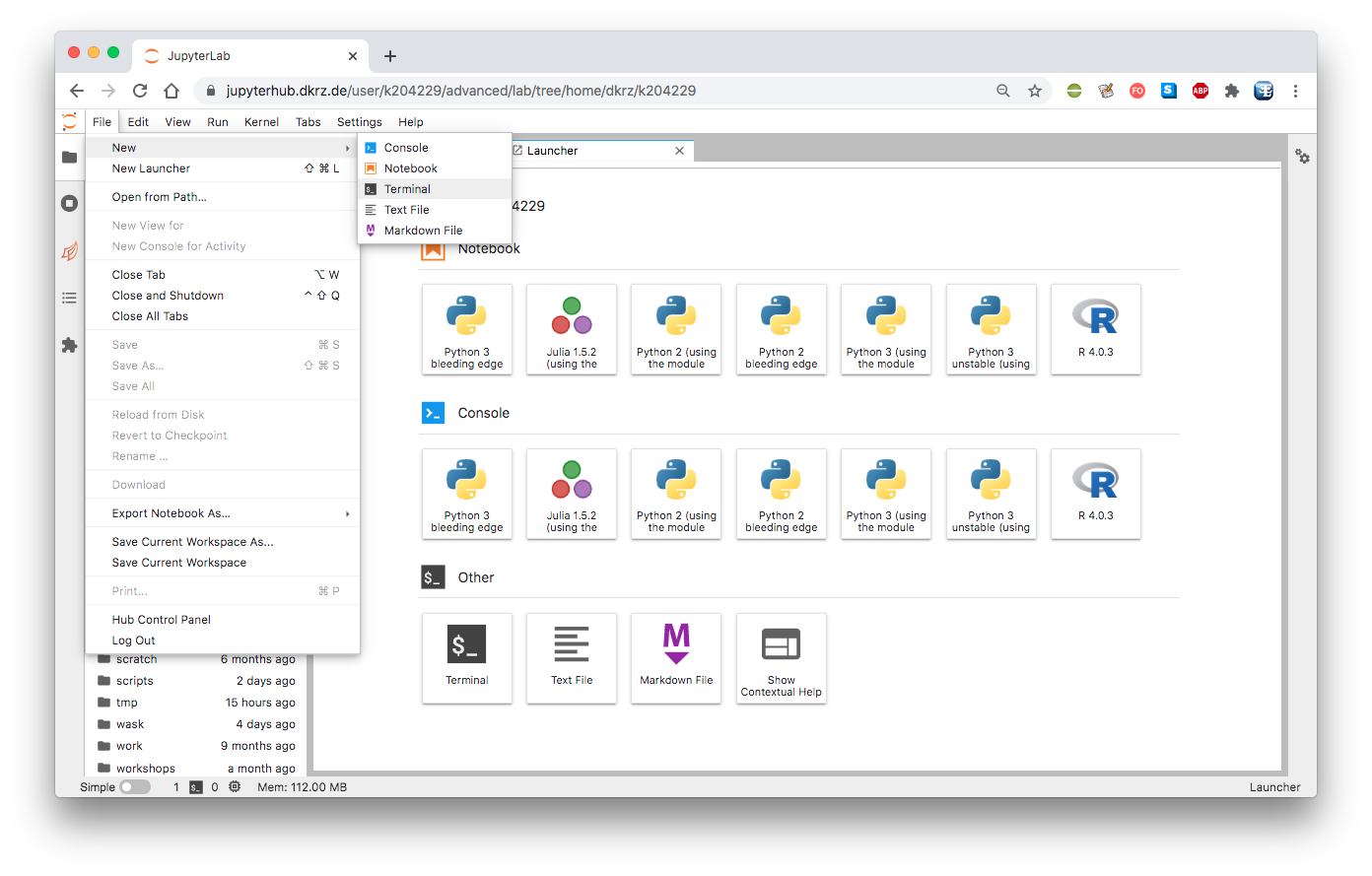Bookmark page with the star icon
1372x876 pixels.
pyautogui.click(x=1035, y=91)
